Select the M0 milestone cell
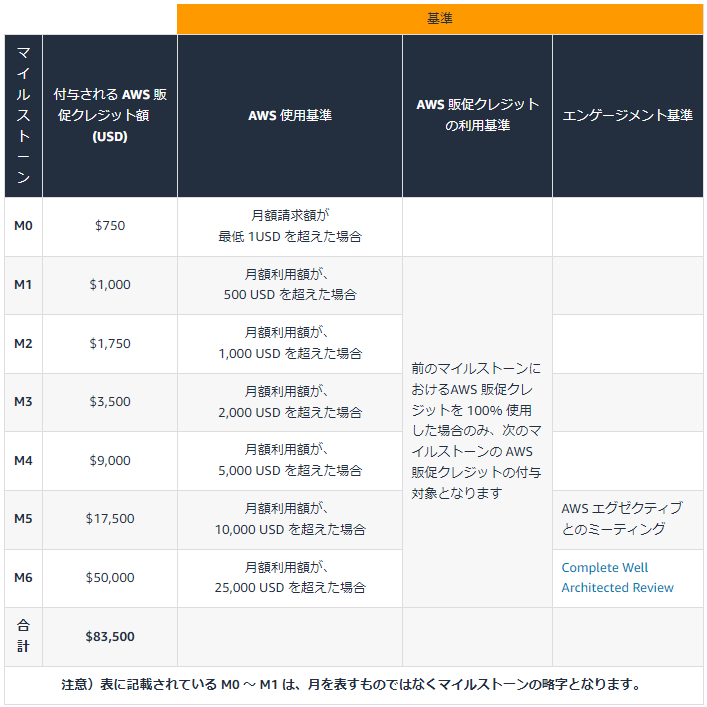Viewport: 707px width, 707px height. [23, 226]
